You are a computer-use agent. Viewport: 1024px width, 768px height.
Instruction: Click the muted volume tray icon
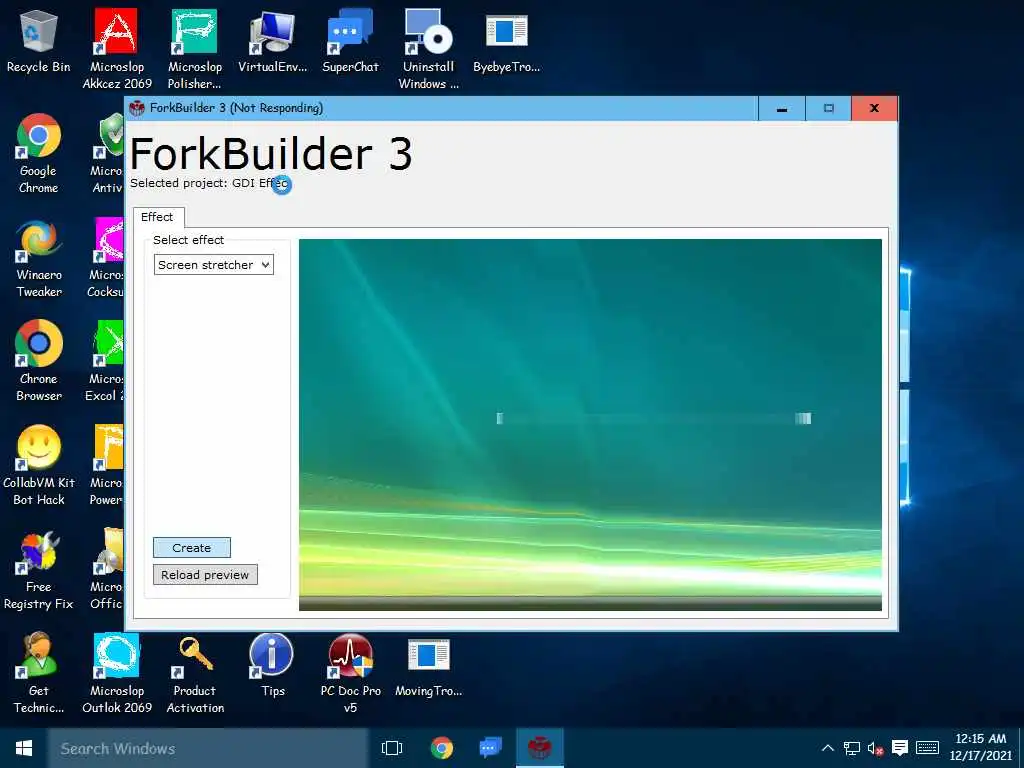coord(876,748)
